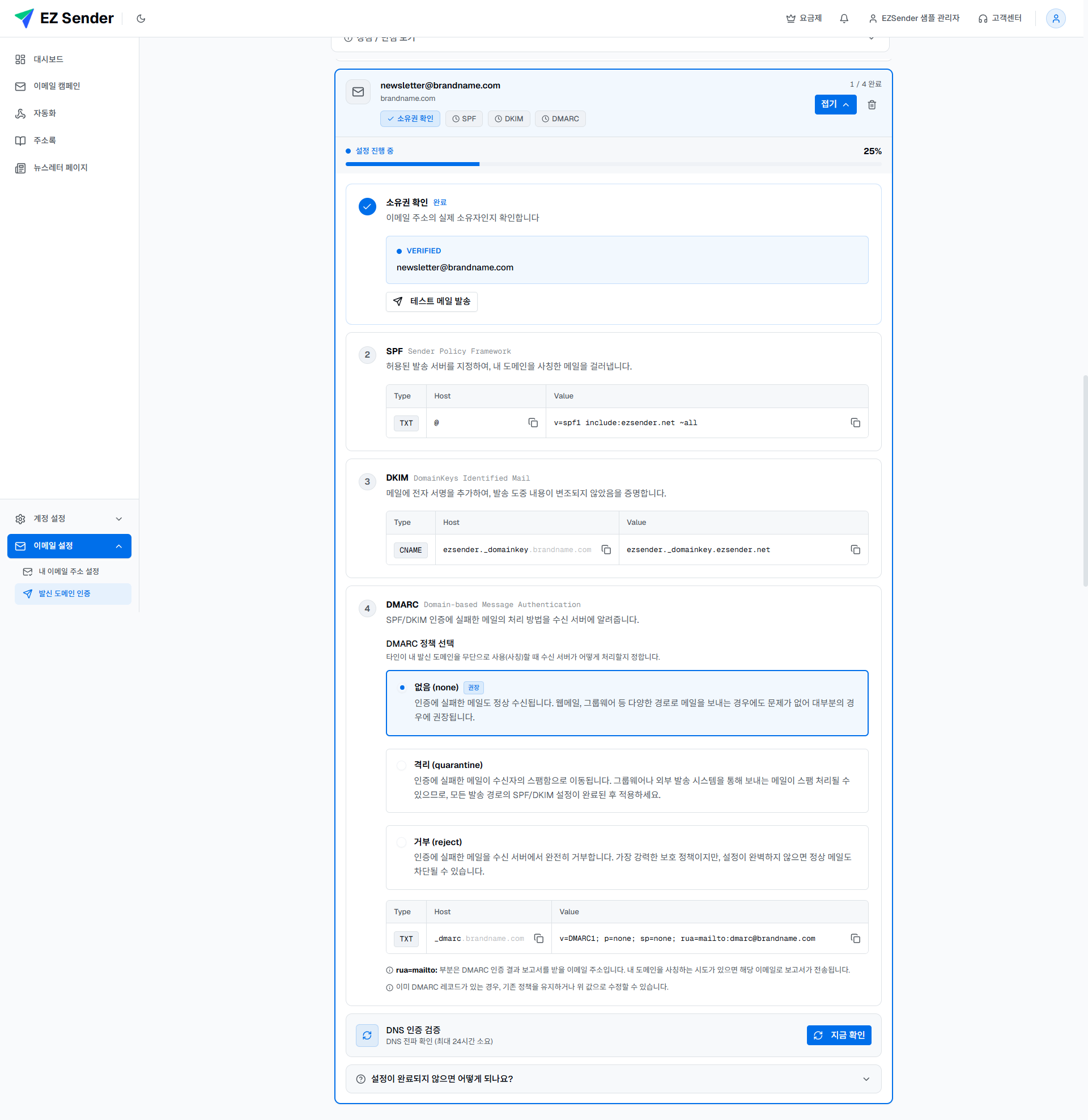
Task: Copy the SPF host @ value
Action: (x=533, y=423)
